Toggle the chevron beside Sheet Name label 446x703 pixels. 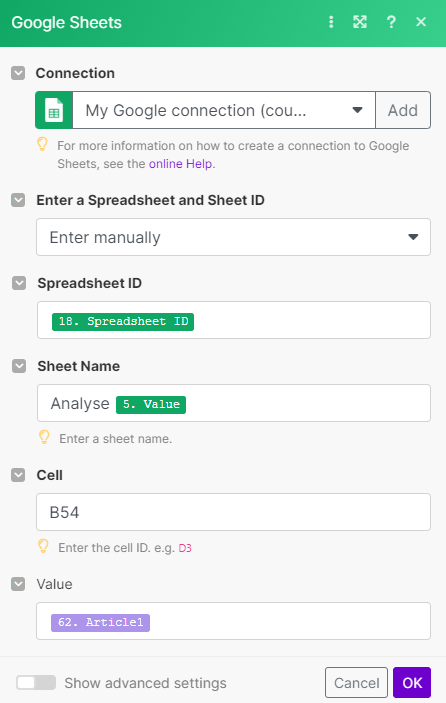click(x=19, y=366)
